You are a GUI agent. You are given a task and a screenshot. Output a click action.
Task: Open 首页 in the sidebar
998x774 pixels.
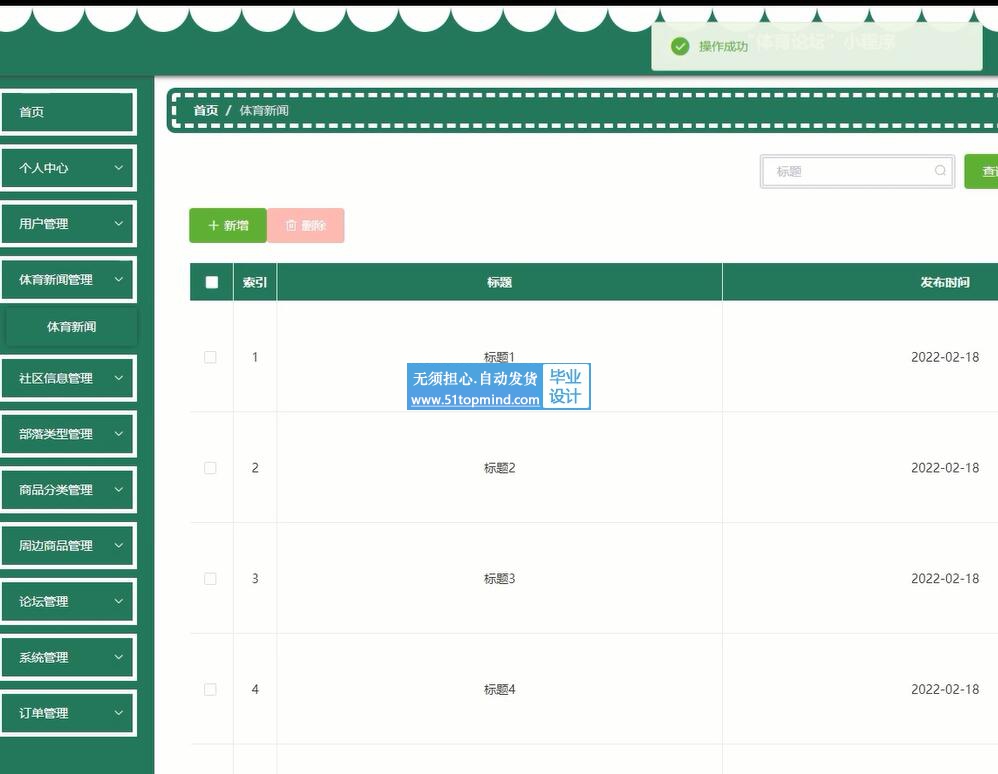[x=67, y=112]
